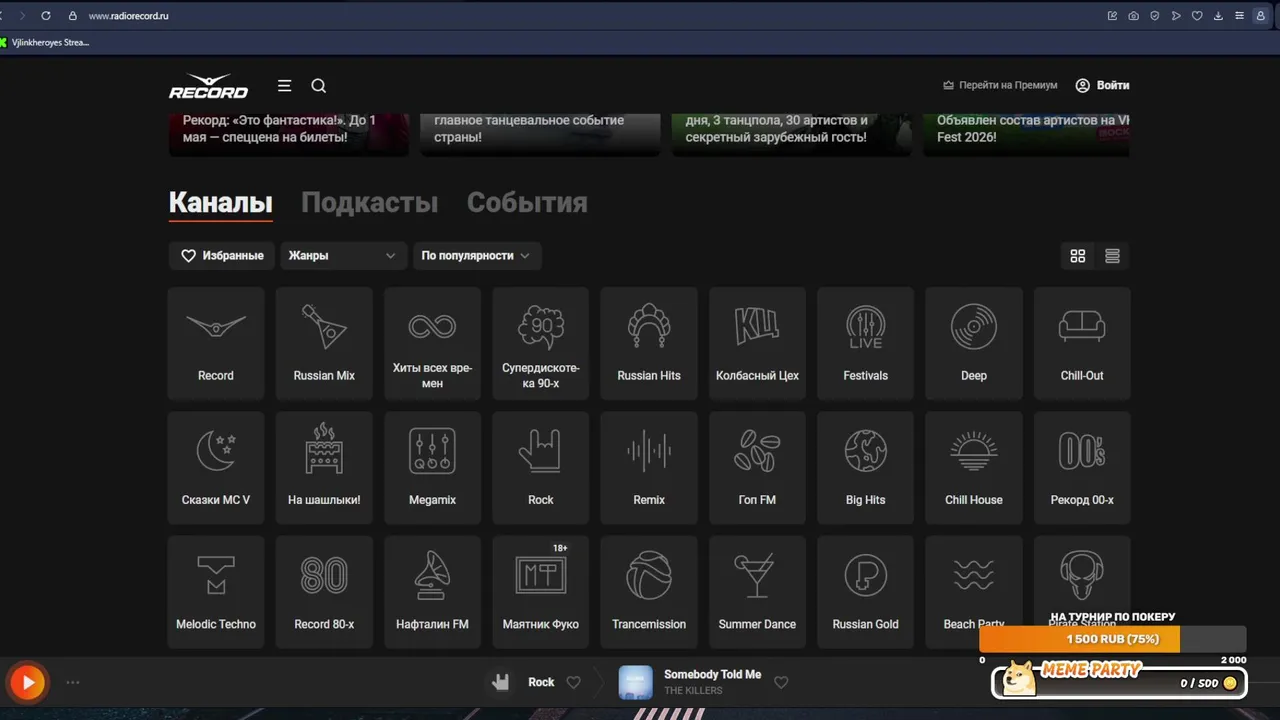Open the По популярности sort dropdown
The image size is (1280, 720).
click(x=477, y=256)
